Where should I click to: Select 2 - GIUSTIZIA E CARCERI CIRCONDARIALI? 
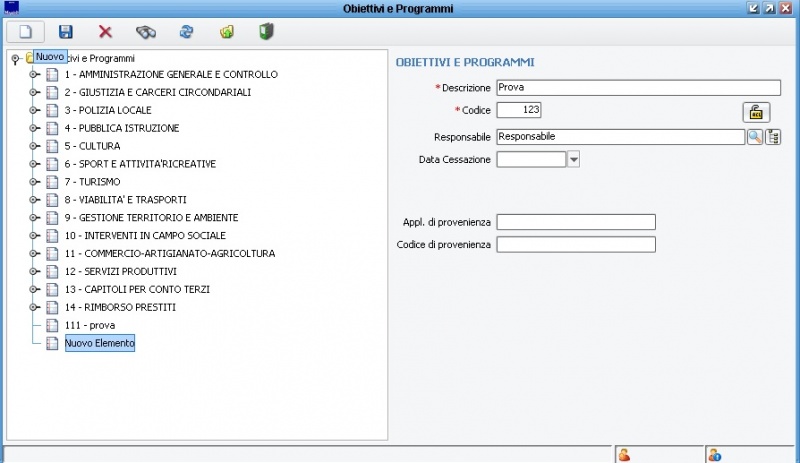click(158, 92)
